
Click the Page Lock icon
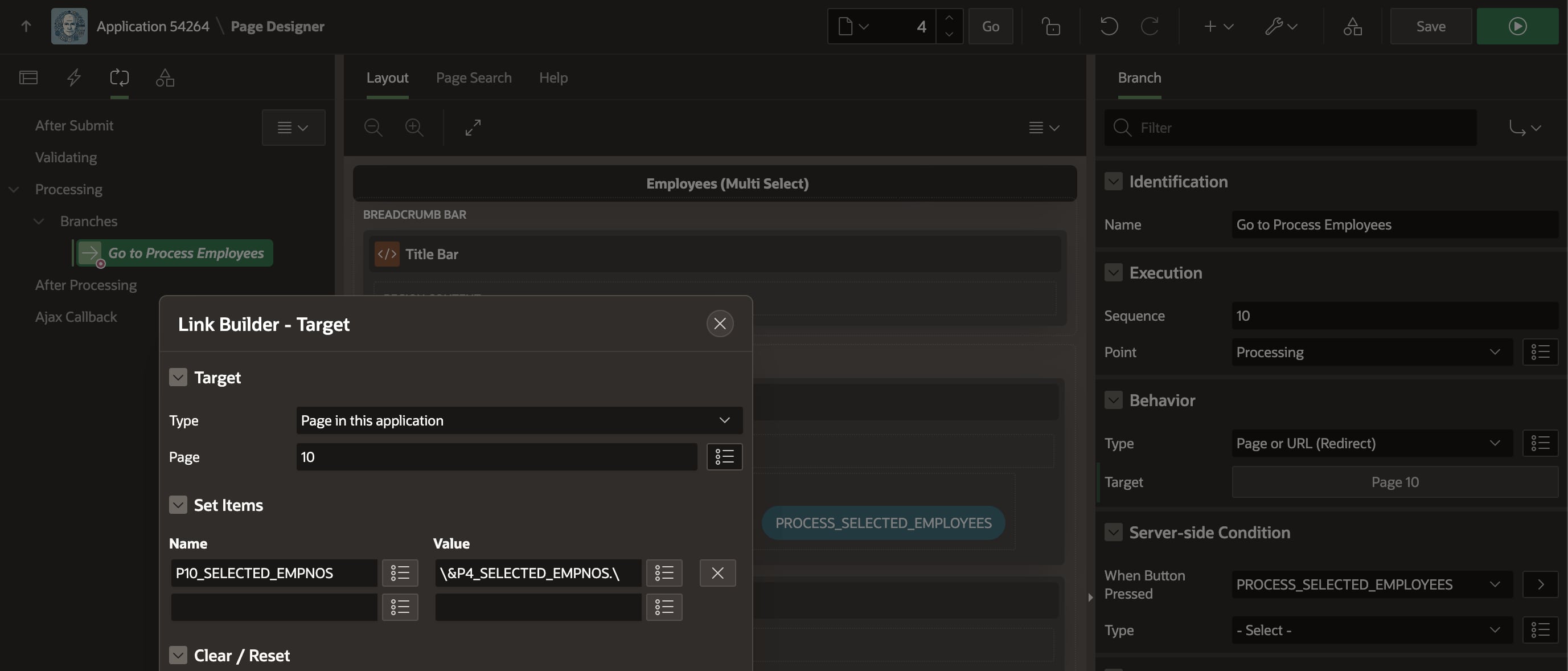[1050, 26]
